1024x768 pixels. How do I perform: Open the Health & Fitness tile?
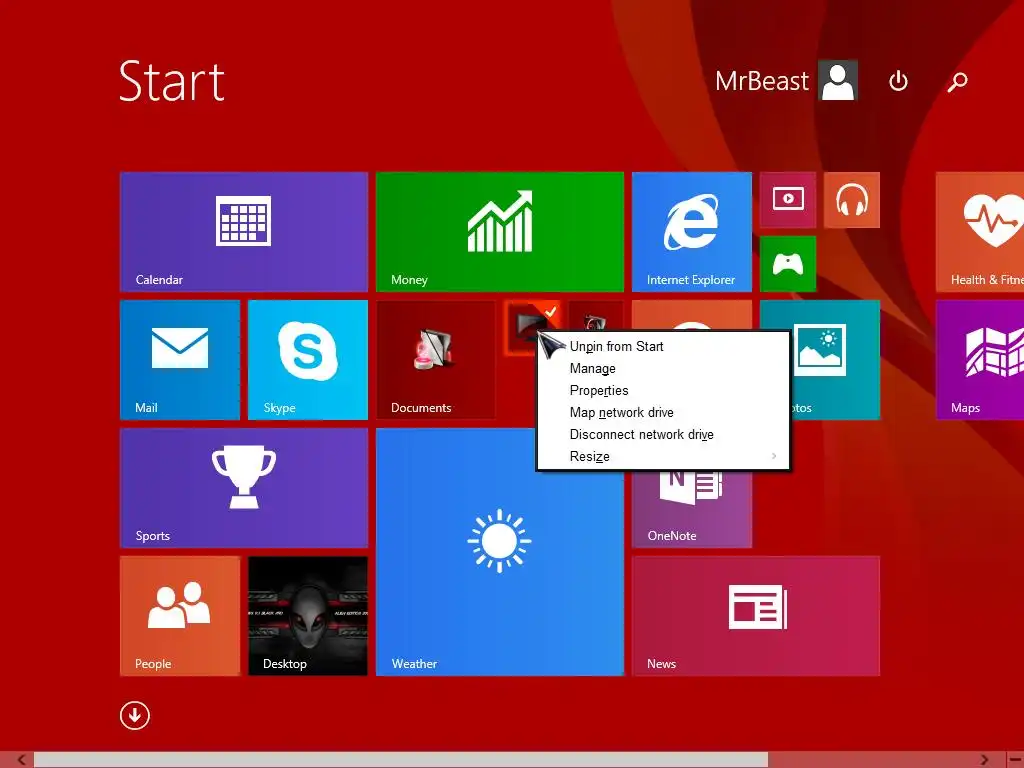pyautogui.click(x=980, y=232)
